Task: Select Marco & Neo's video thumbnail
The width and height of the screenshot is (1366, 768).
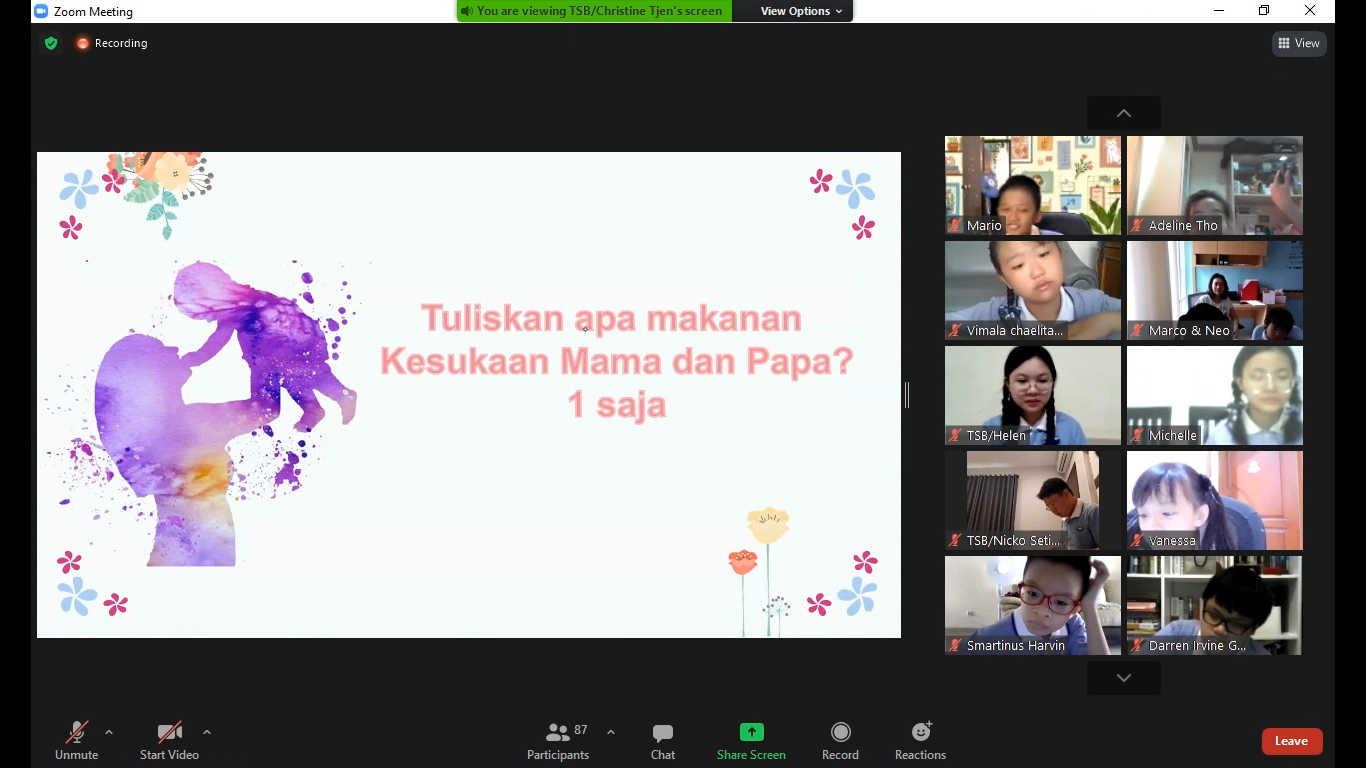Action: coord(1215,290)
